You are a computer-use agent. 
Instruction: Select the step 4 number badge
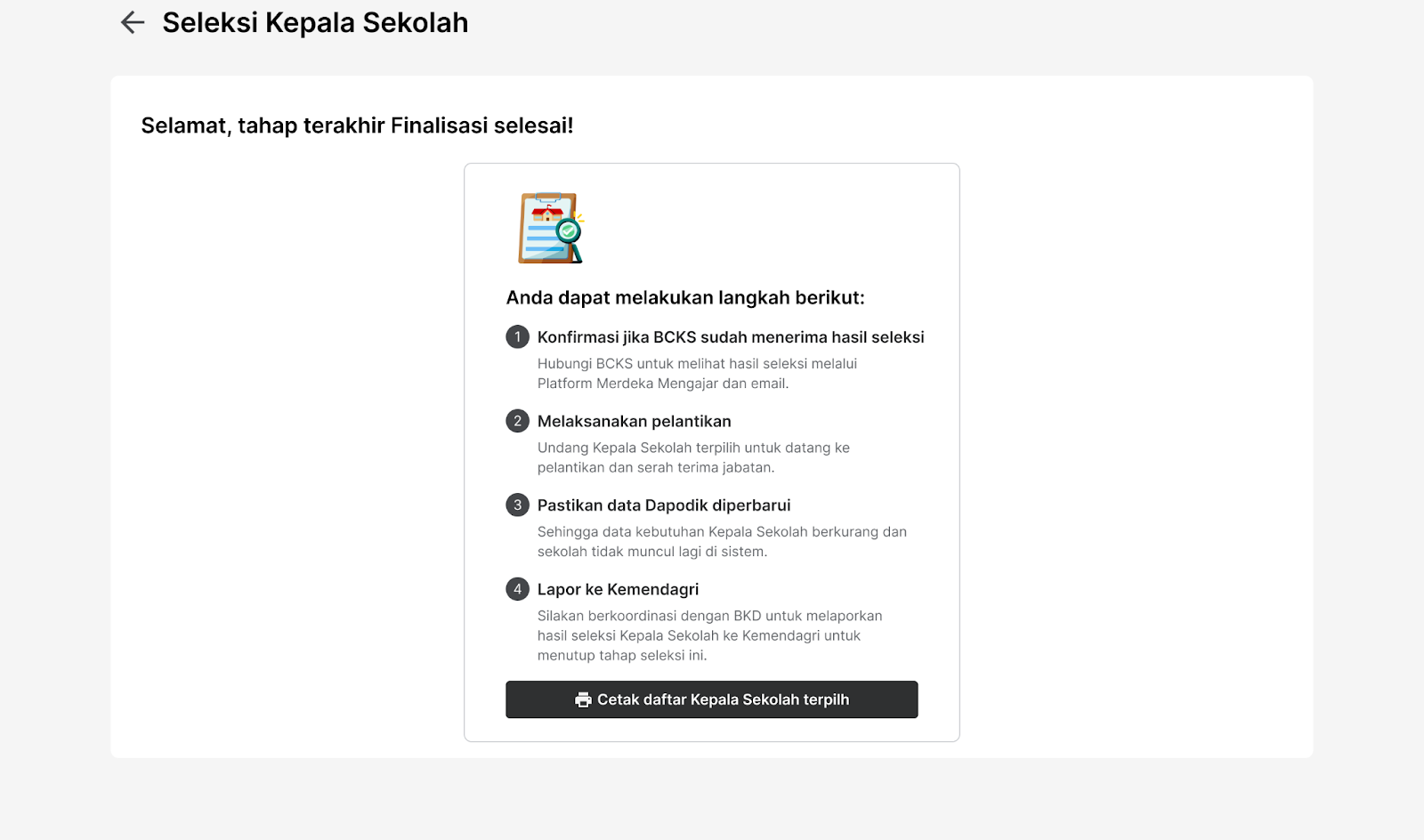tap(517, 589)
